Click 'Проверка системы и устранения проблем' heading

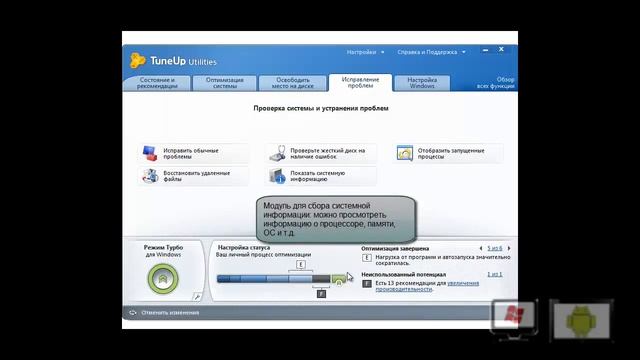pos(321,108)
